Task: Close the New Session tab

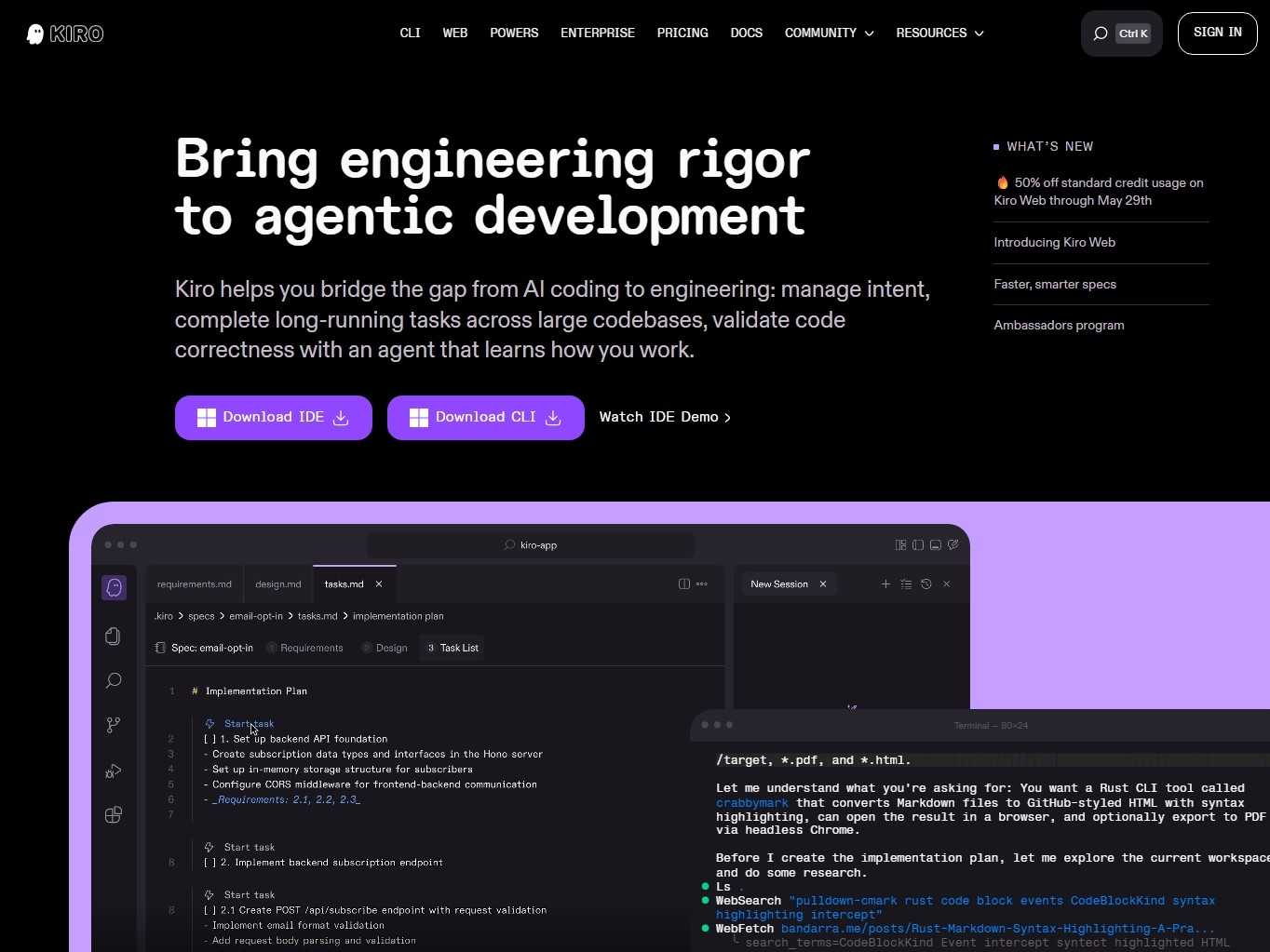Action: (823, 584)
